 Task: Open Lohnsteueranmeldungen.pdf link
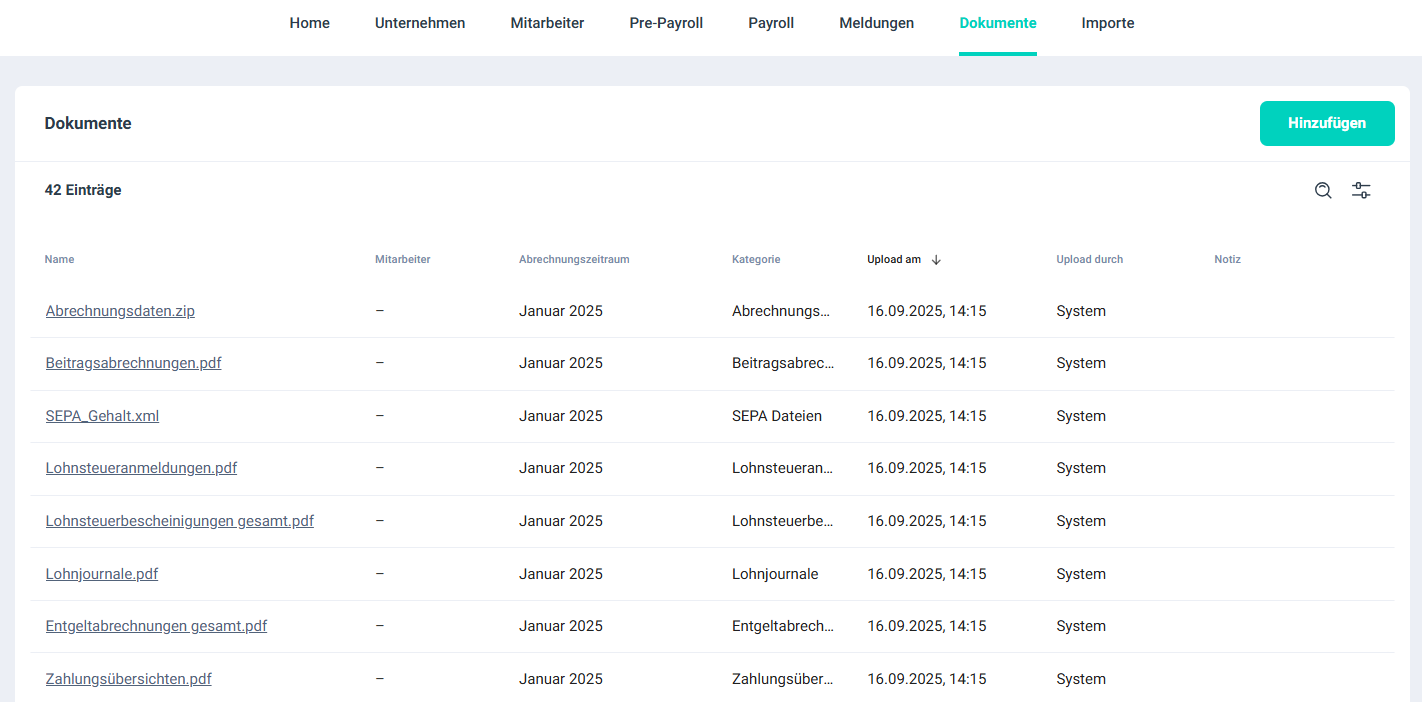click(x=141, y=468)
